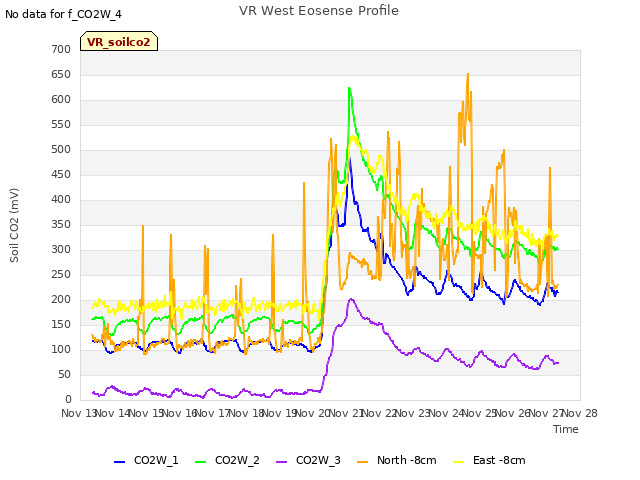Click the 350 y-axis tick label

[61, 224]
